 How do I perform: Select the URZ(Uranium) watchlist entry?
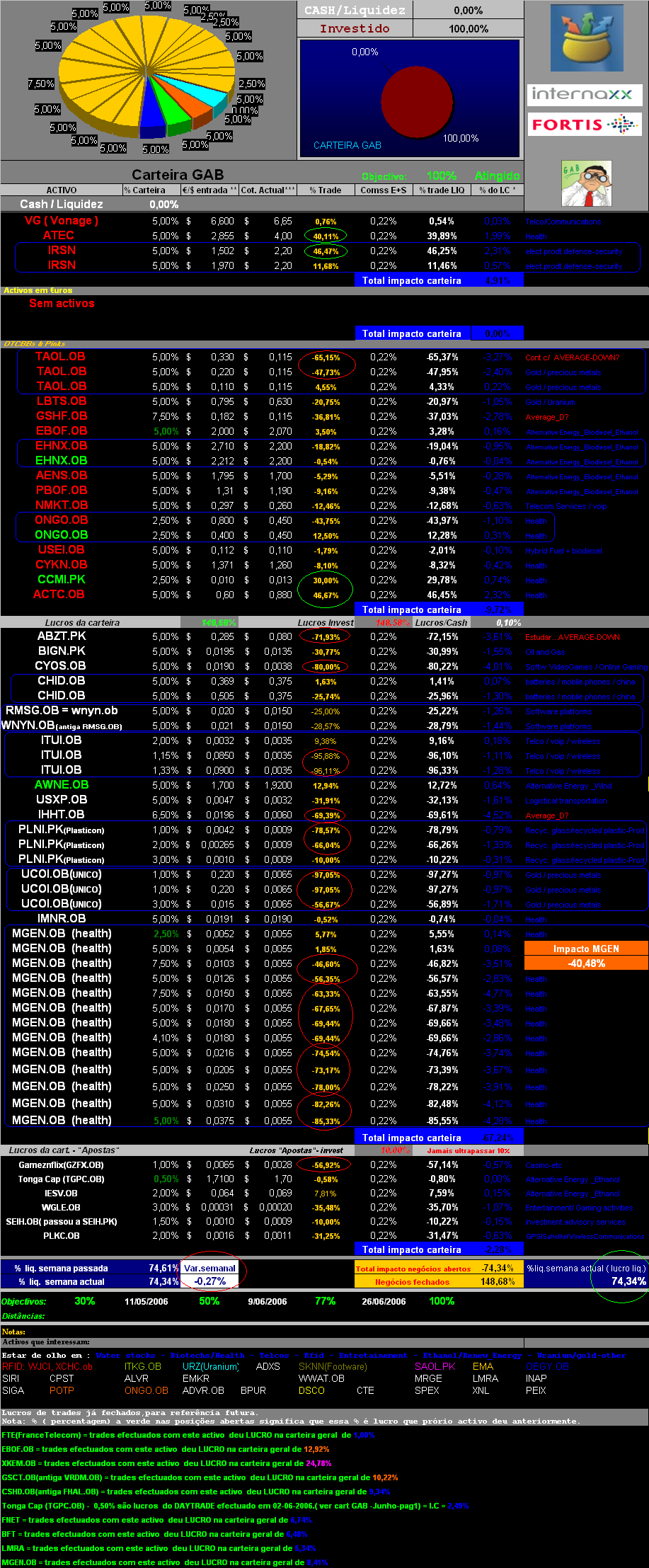211,1366
